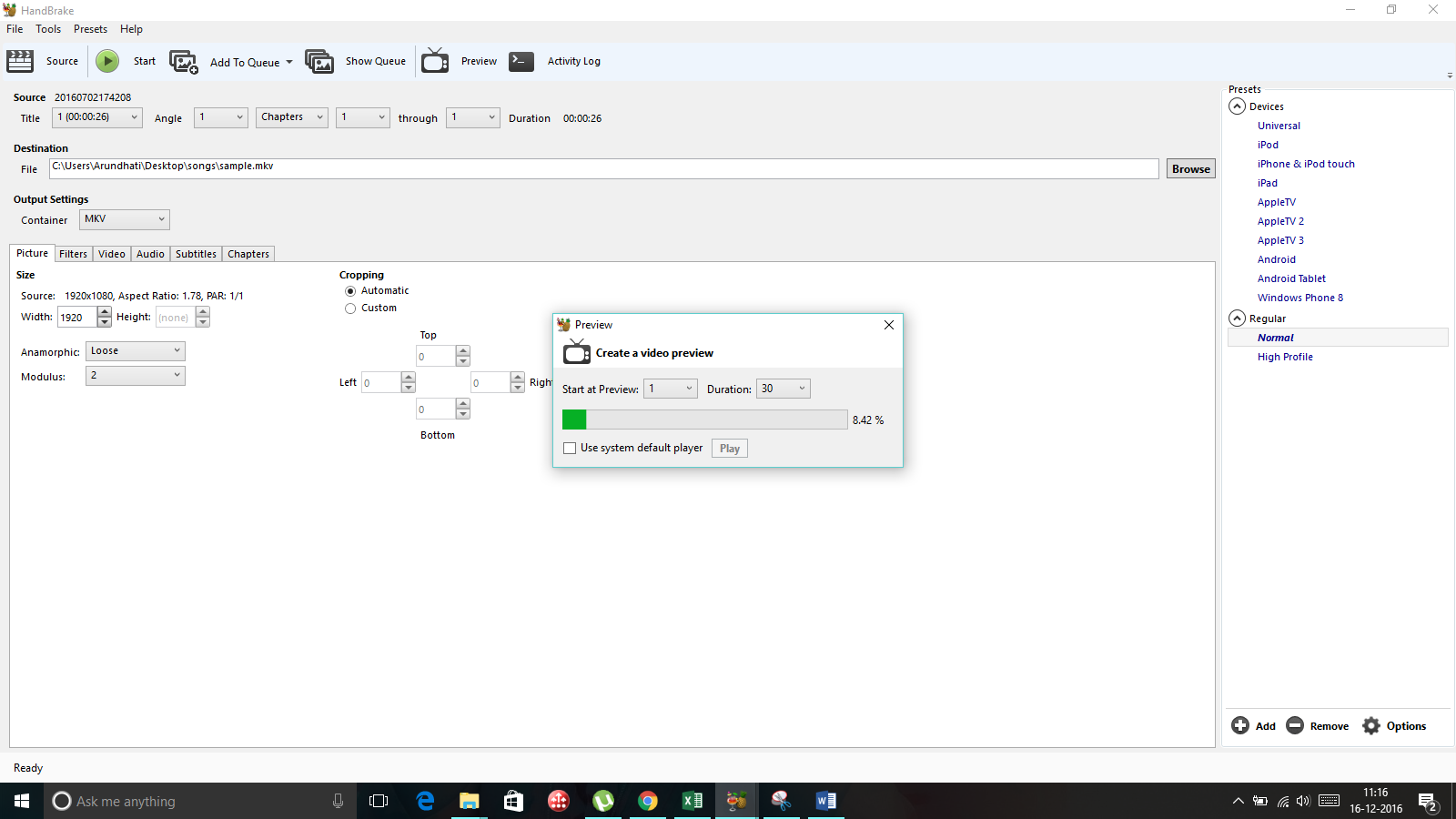Open File Explorer from the taskbar
The height and width of the screenshot is (819, 1456).
[469, 801]
